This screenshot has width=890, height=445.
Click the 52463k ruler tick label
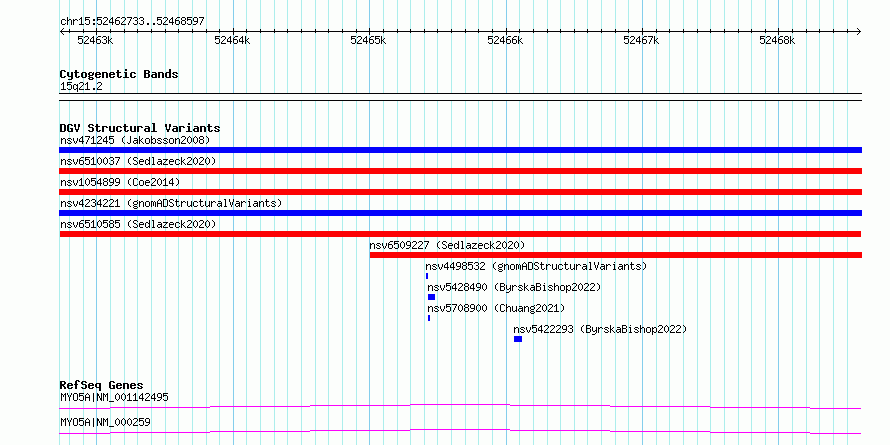95,40
